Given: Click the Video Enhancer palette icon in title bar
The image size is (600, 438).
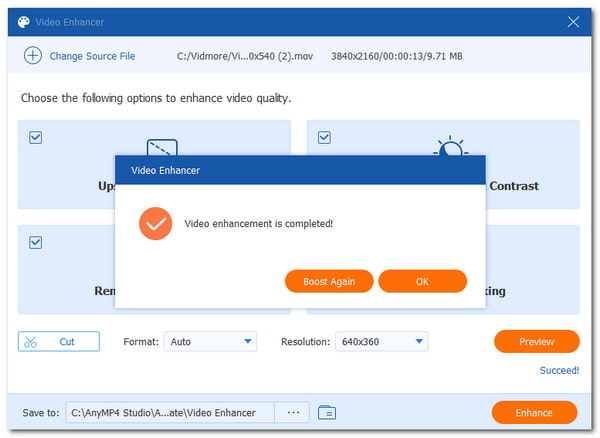Looking at the screenshot, I should click(x=24, y=22).
